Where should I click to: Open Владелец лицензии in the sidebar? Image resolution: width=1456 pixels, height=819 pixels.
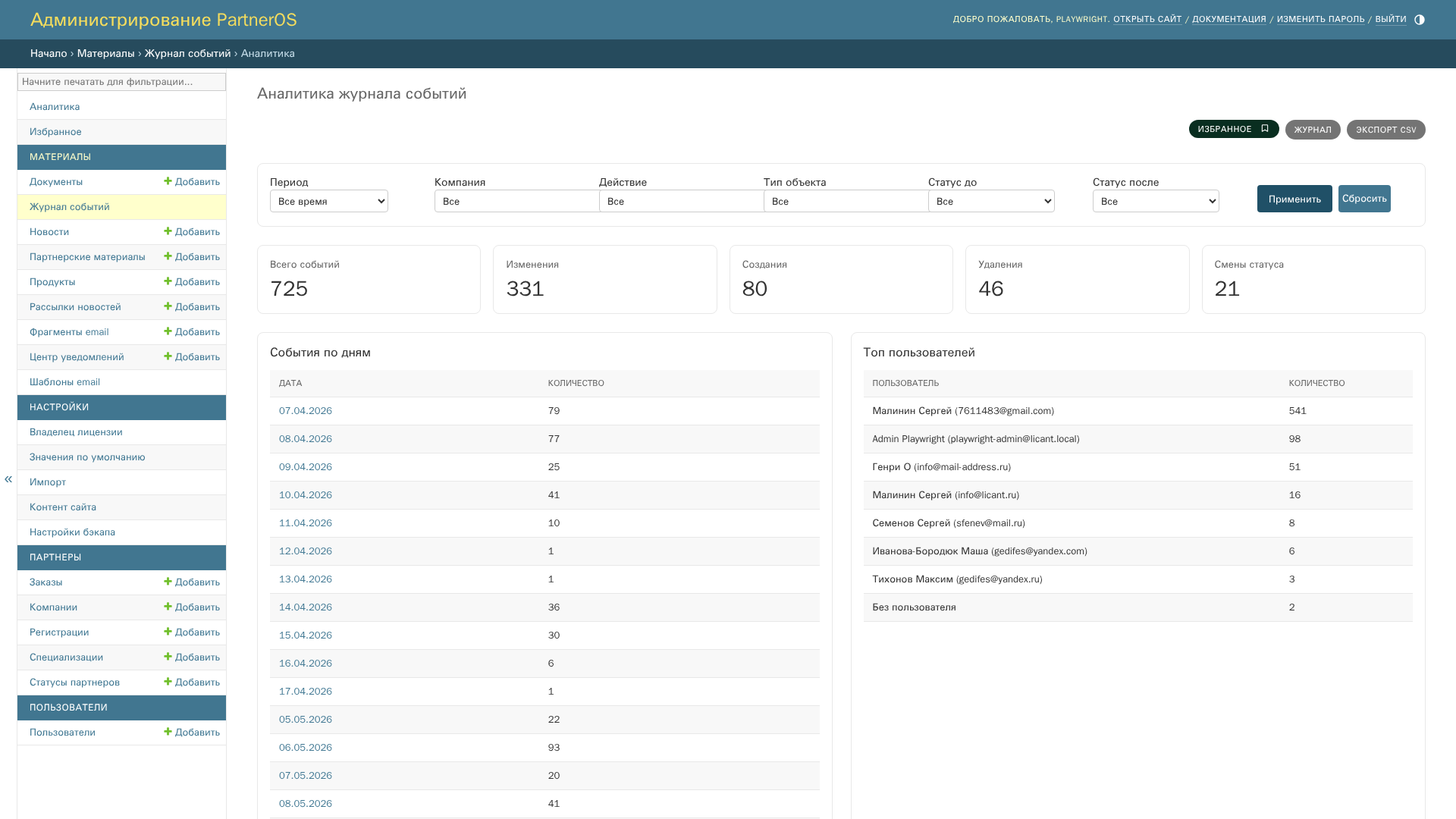pos(76,432)
